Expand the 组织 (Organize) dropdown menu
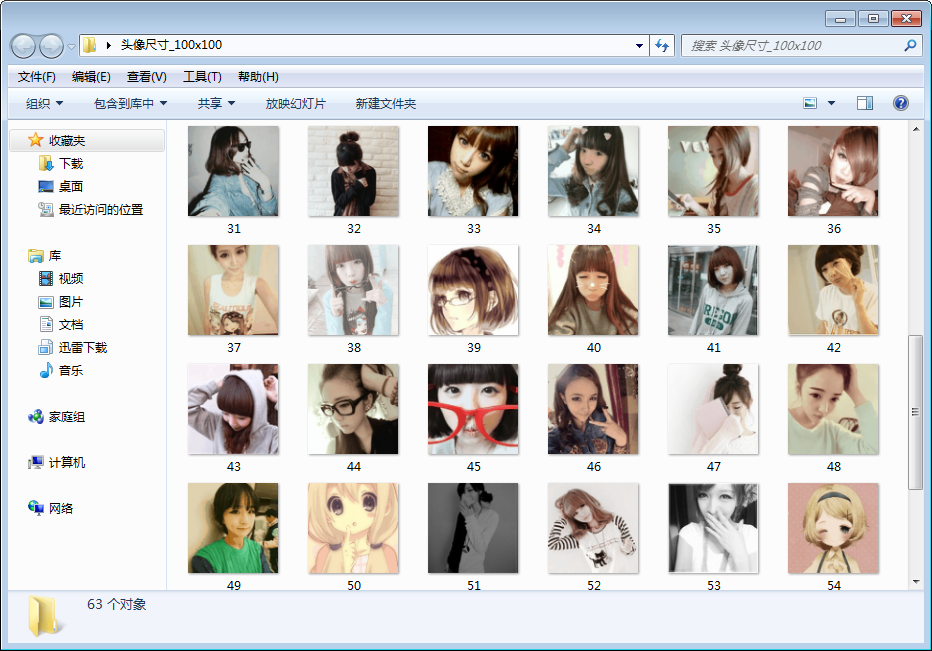Viewport: 932px width, 651px height. point(44,103)
